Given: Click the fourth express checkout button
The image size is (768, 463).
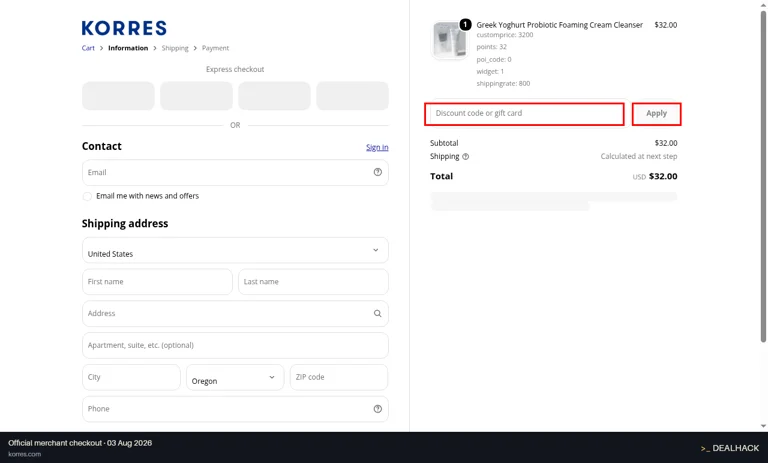Looking at the screenshot, I should coord(353,96).
